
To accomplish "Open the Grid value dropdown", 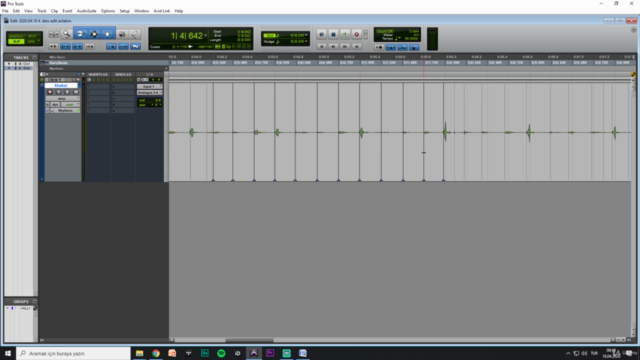I will point(306,35).
